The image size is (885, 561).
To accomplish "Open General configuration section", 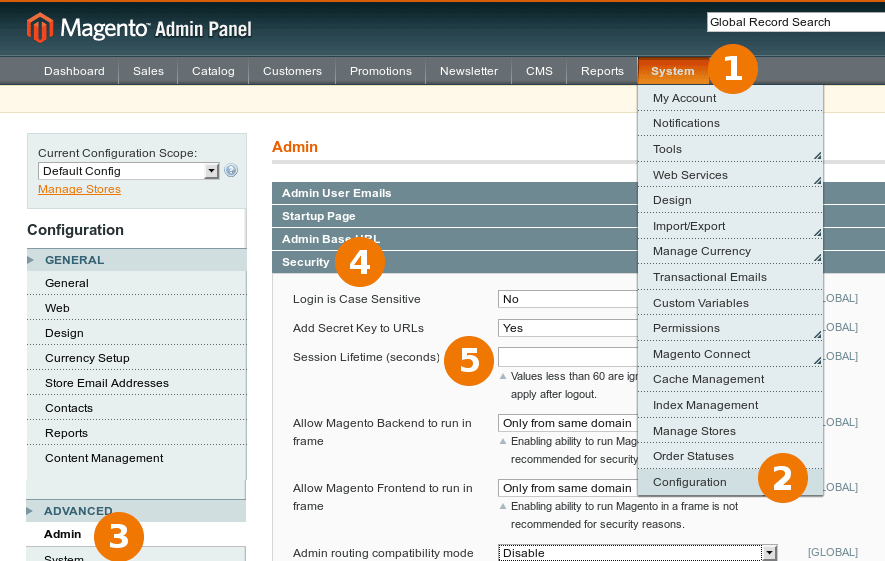I will coord(136,283).
